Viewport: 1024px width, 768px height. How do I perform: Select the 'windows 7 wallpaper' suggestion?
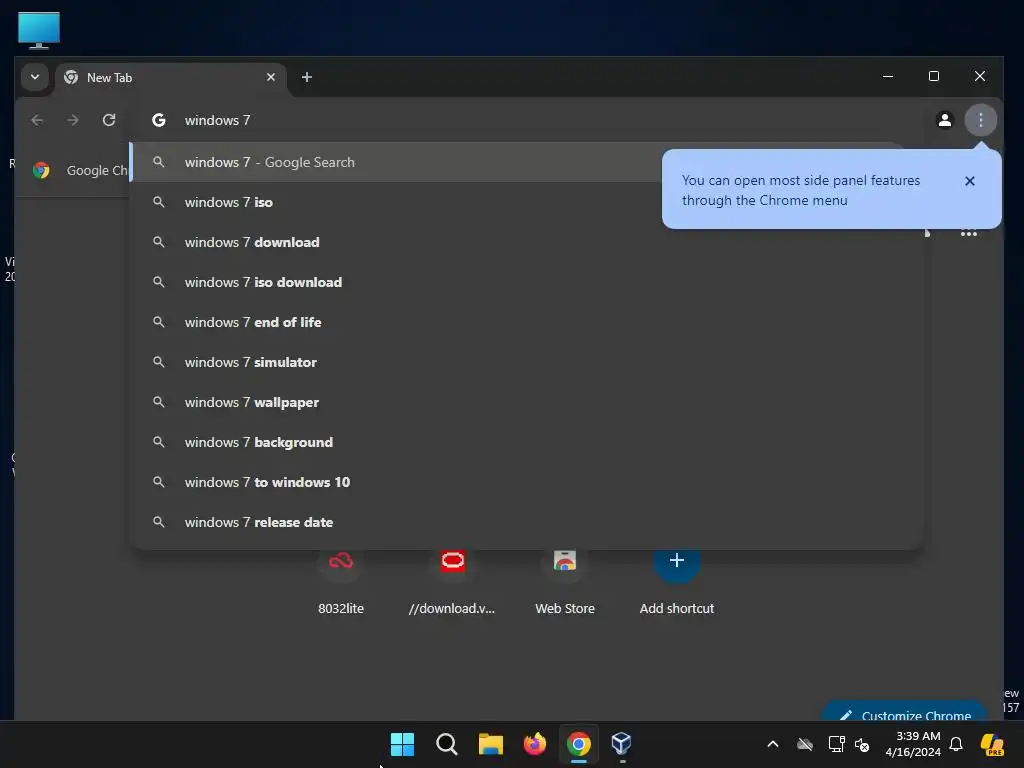click(526, 402)
